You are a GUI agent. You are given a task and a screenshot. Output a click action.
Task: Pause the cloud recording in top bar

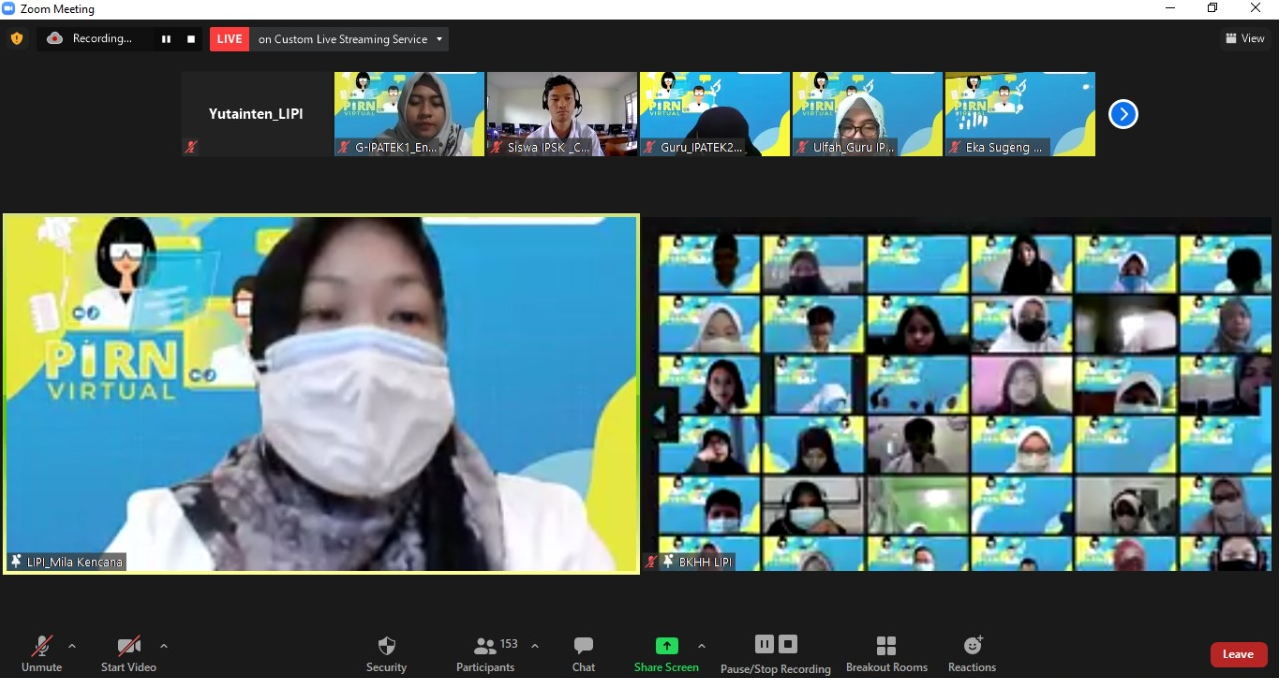point(166,39)
